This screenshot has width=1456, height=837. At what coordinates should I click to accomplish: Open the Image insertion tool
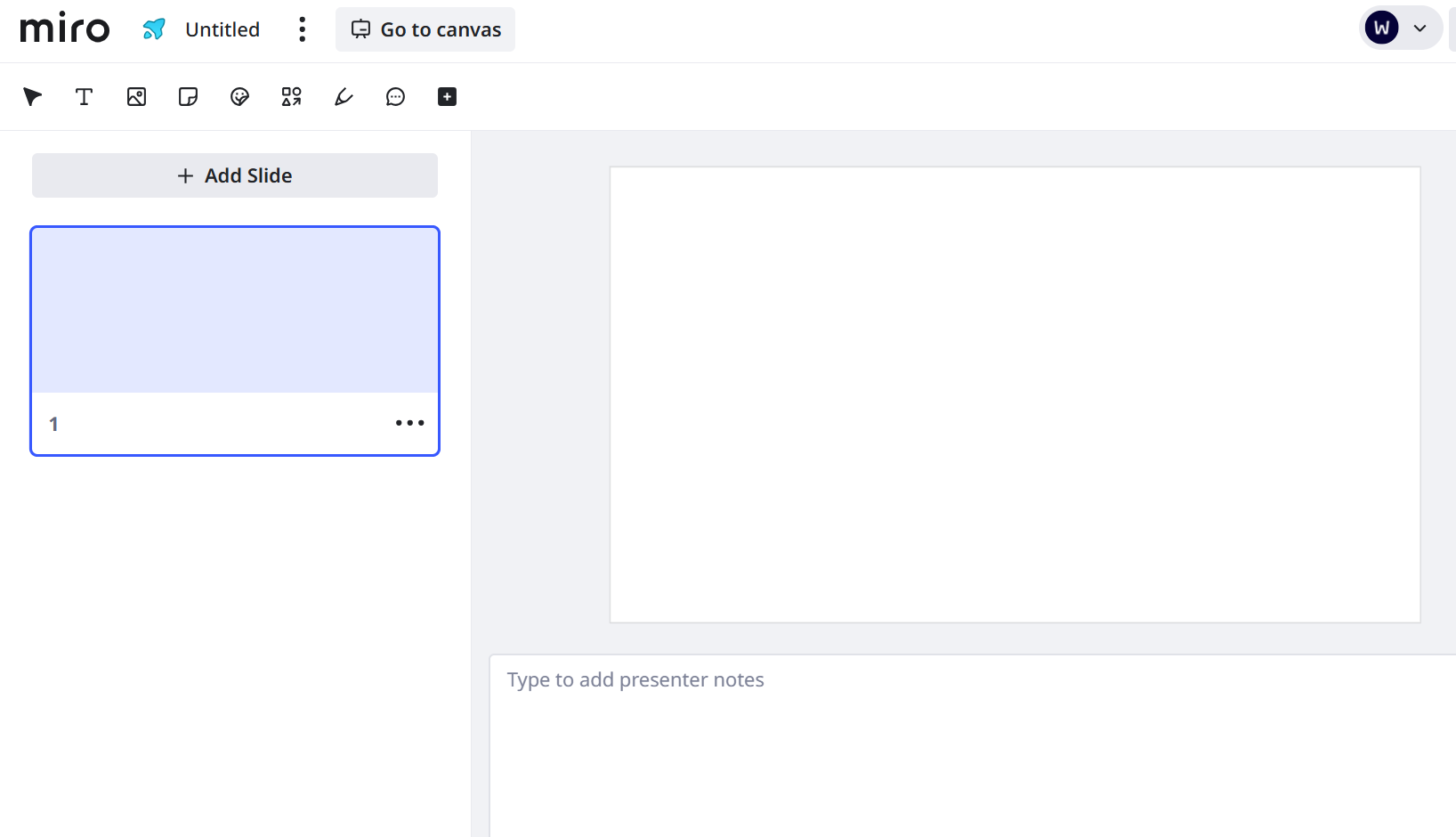[135, 96]
